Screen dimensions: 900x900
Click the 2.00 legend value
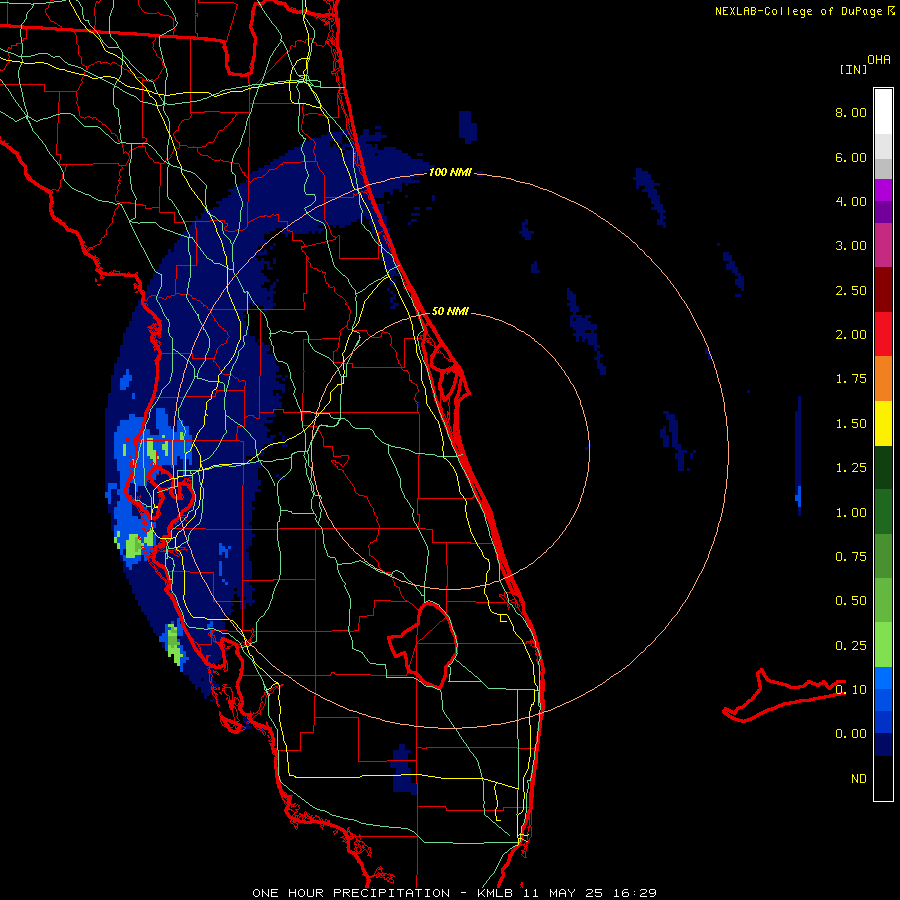coord(851,335)
